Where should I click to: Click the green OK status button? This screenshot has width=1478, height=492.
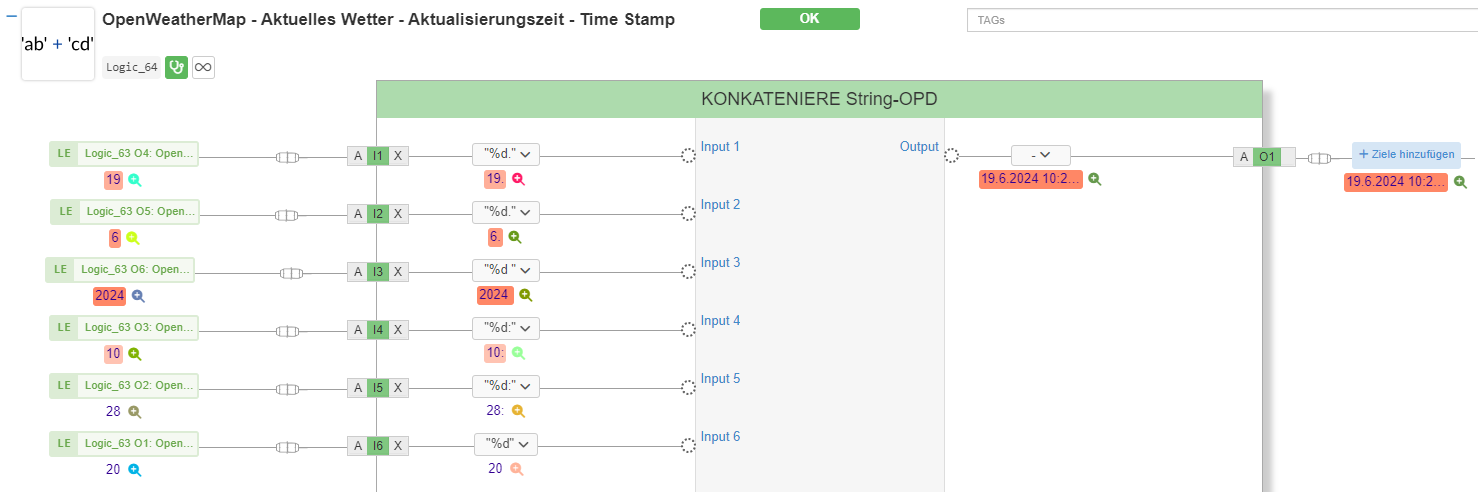[809, 19]
